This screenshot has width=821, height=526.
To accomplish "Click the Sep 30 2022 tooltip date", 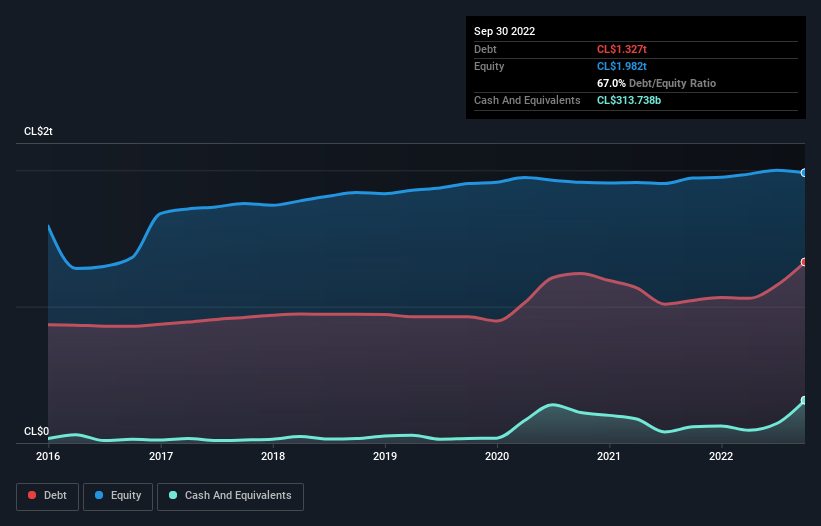I will tap(504, 31).
